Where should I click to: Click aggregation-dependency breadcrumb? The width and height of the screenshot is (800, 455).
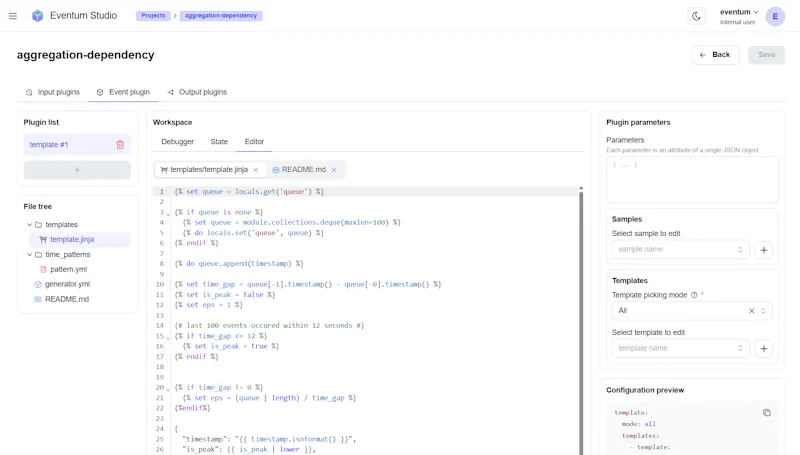coord(221,16)
